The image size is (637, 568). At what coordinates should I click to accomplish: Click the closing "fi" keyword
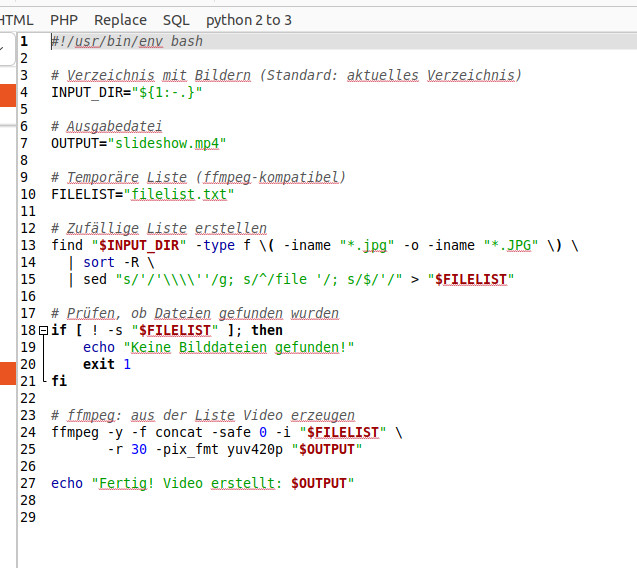pyautogui.click(x=59, y=381)
